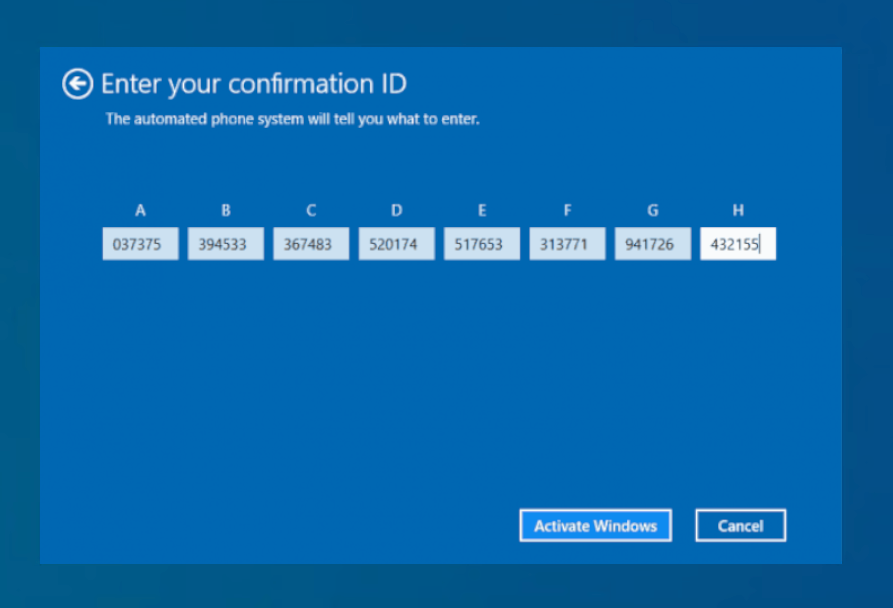Click the automated phone system instruction text
Image resolution: width=893 pixels, height=608 pixels.
point(292,119)
